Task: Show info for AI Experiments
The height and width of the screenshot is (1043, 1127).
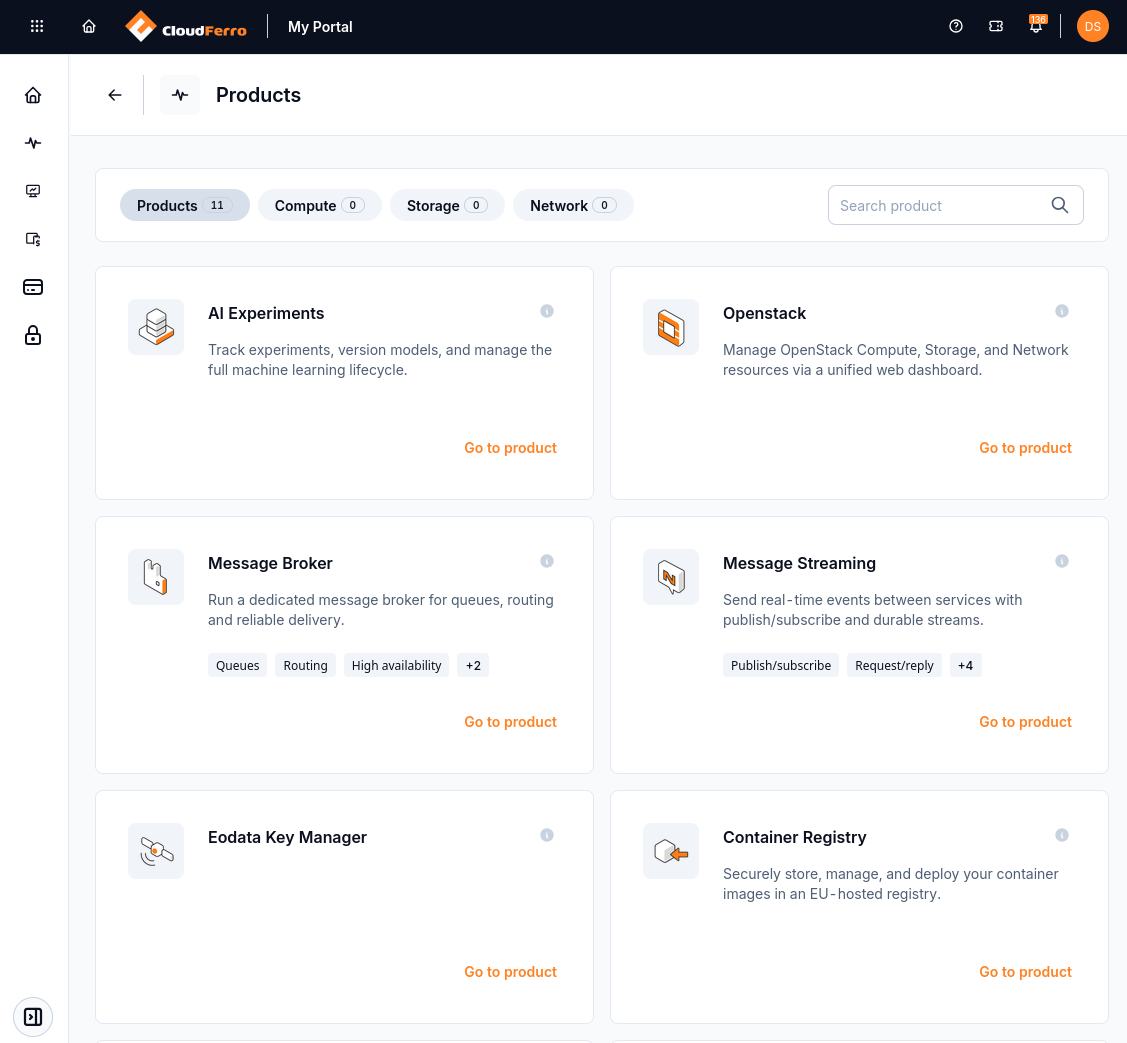Action: (547, 311)
